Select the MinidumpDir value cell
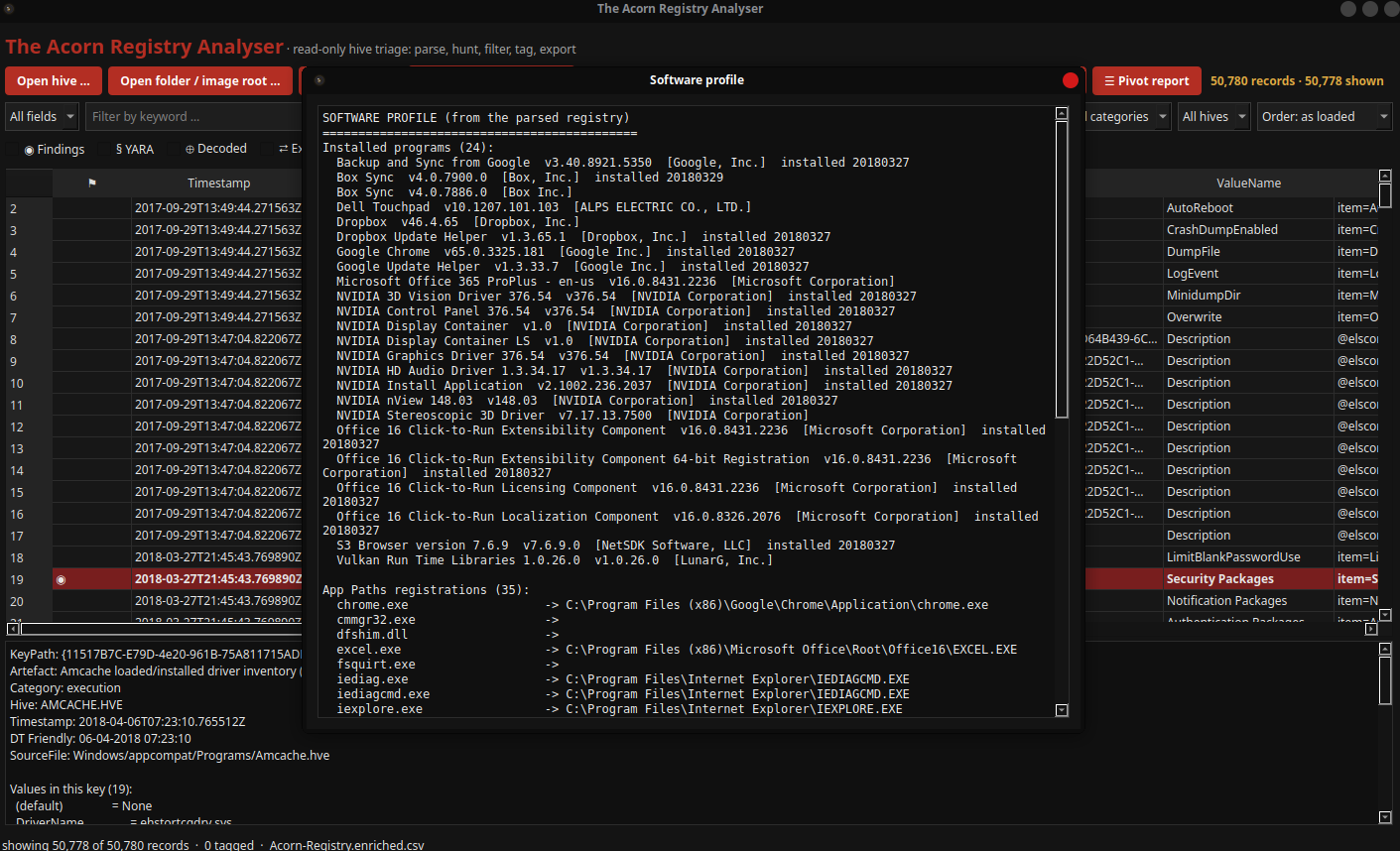The height and width of the screenshot is (851, 1400). tap(1248, 296)
